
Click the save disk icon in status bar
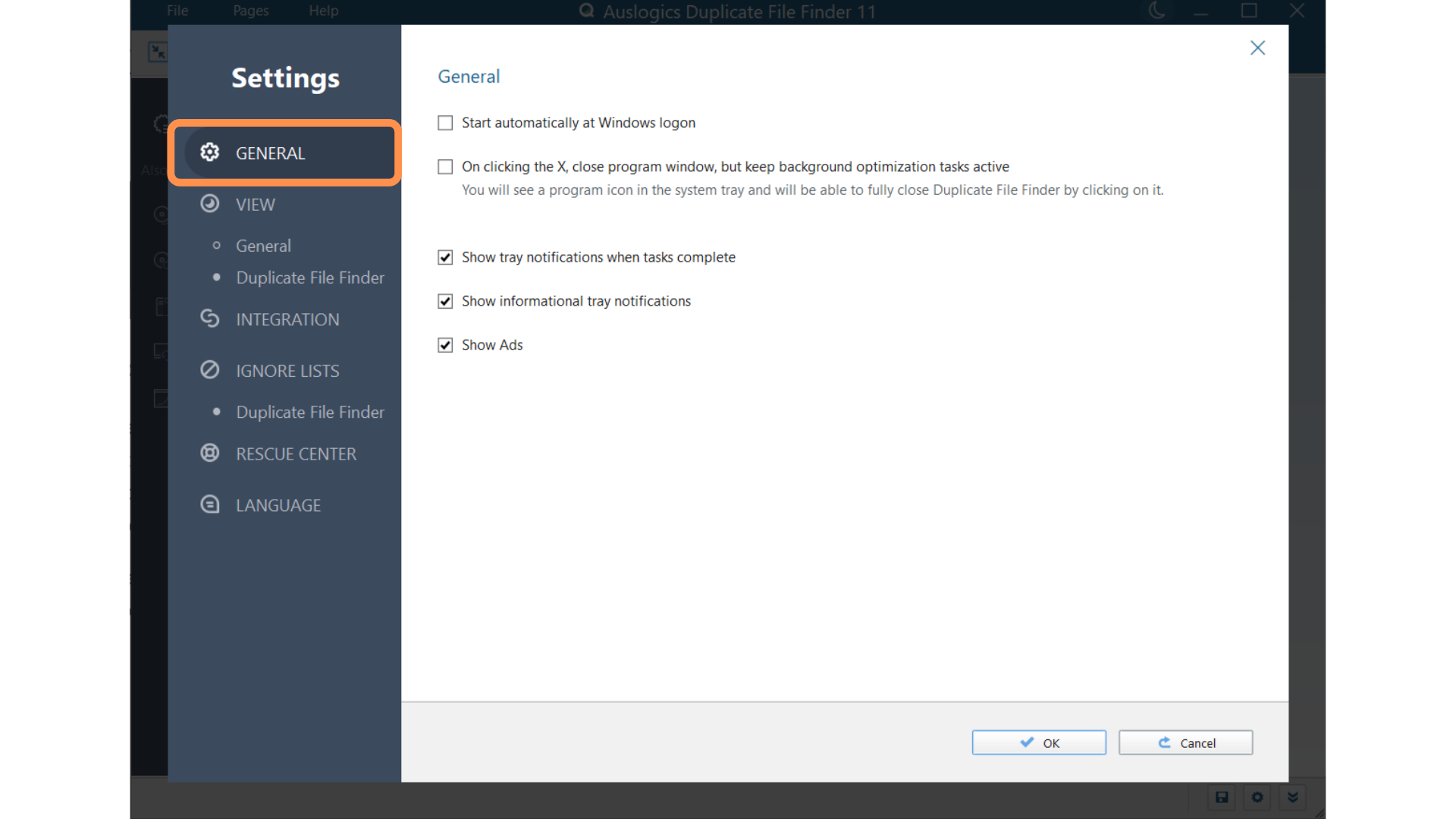[1222, 797]
